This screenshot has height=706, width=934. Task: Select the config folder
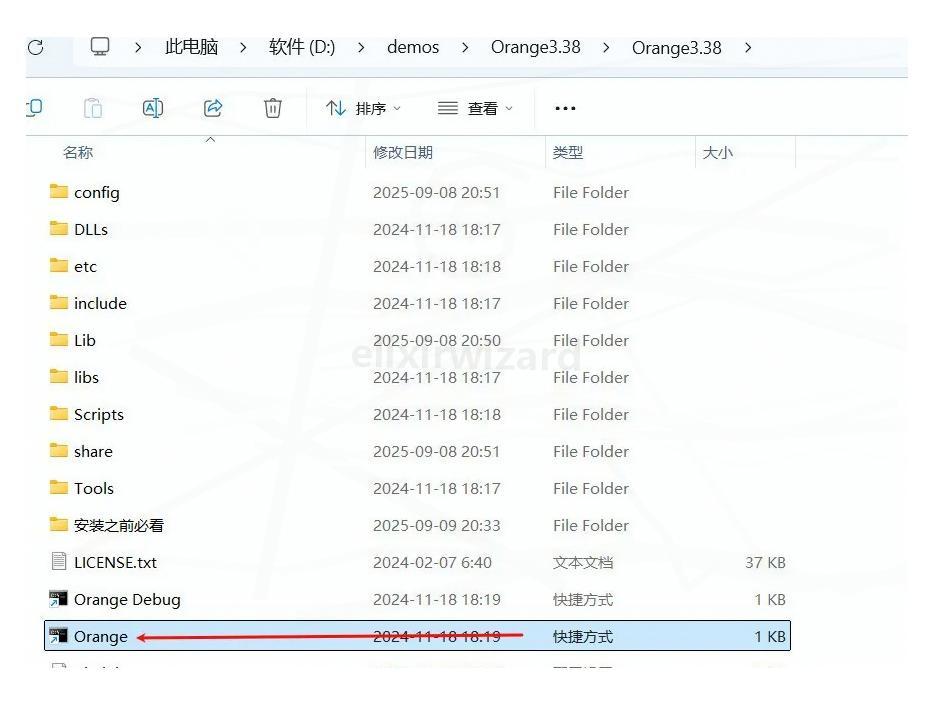(96, 192)
